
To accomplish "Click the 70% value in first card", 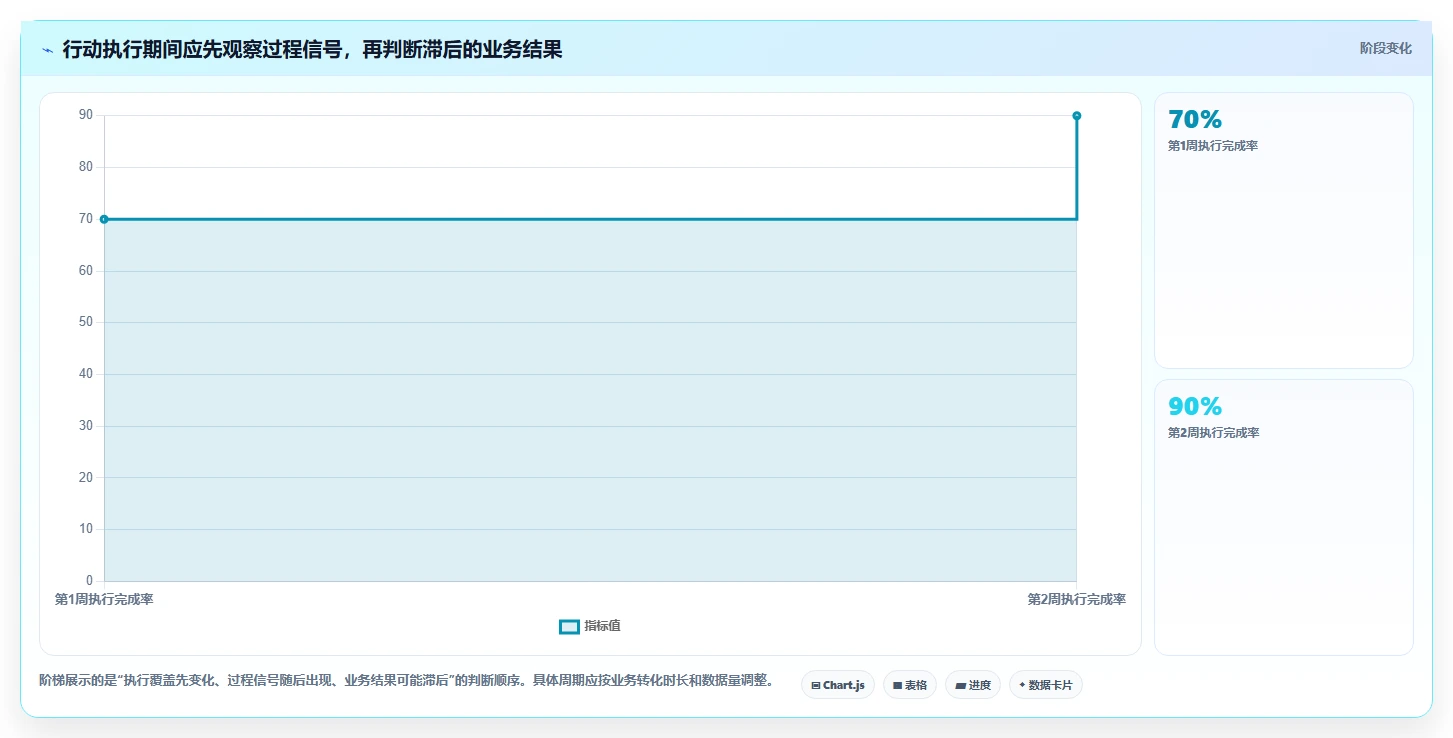I will (x=1195, y=120).
